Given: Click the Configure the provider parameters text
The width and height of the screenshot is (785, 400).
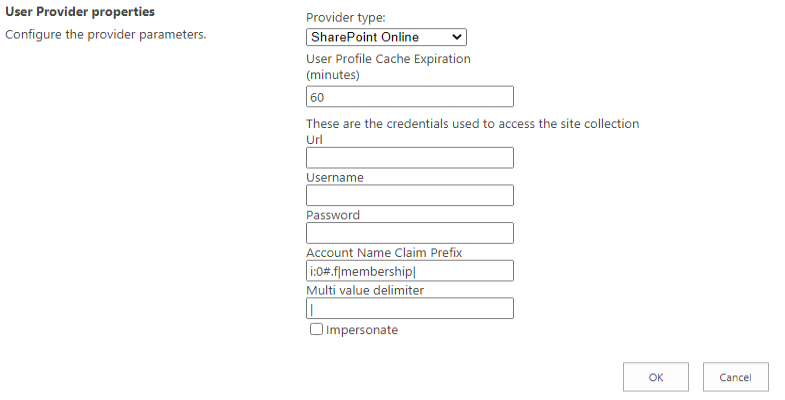Looking at the screenshot, I should point(106,35).
